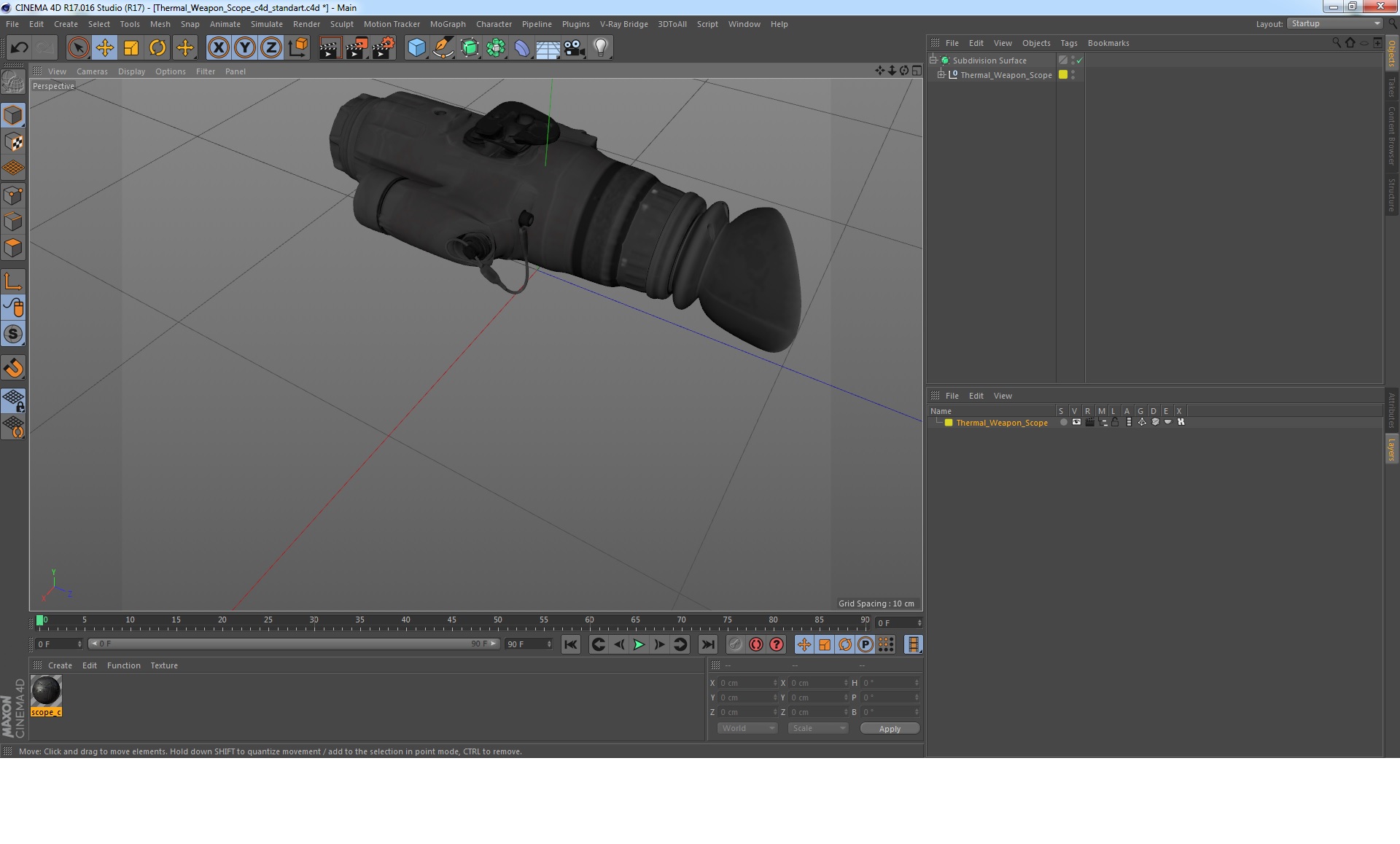Go to end of animation
1400x844 pixels.
tap(707, 644)
